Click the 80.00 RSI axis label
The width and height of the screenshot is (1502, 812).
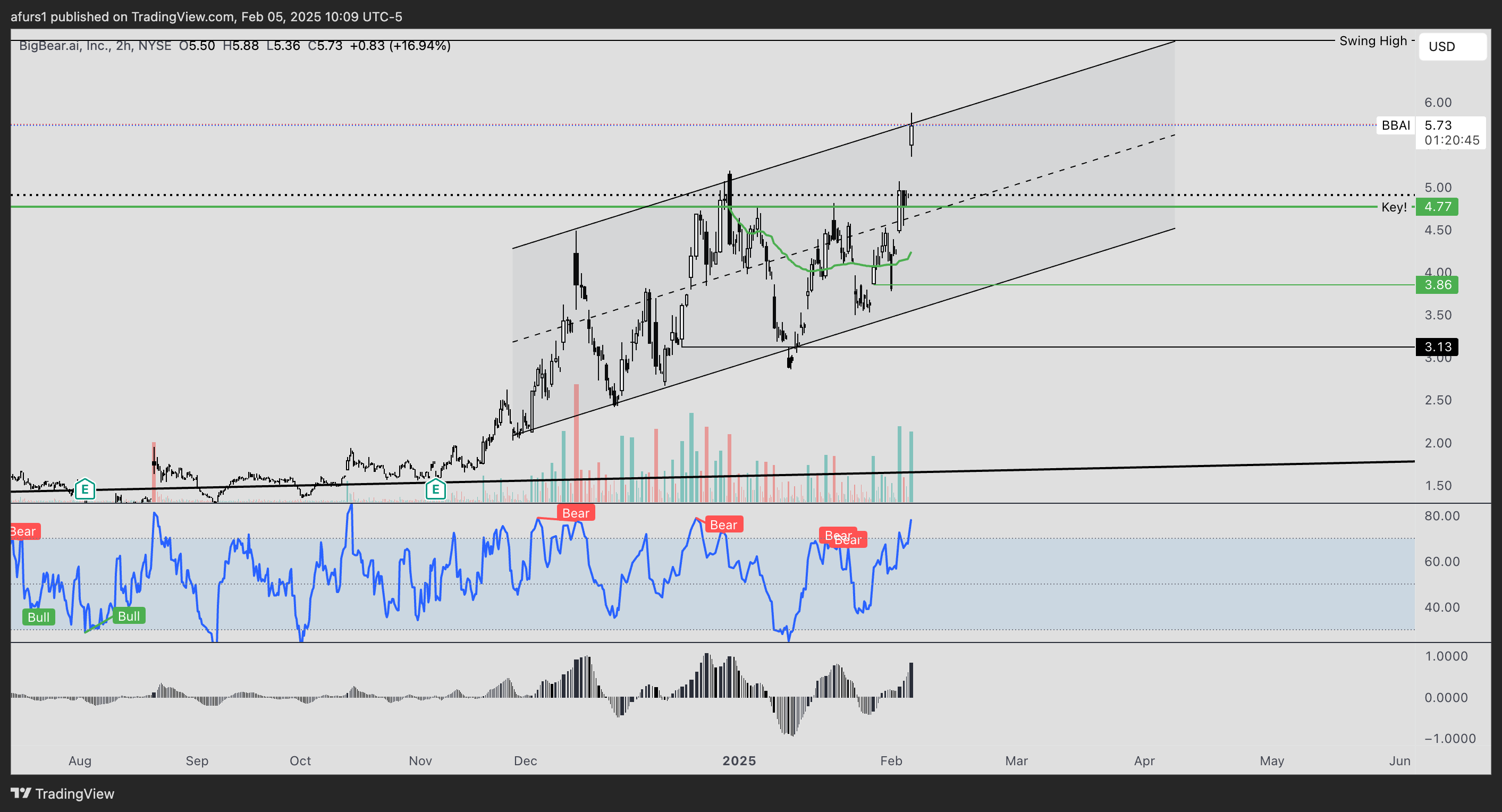pos(1442,516)
